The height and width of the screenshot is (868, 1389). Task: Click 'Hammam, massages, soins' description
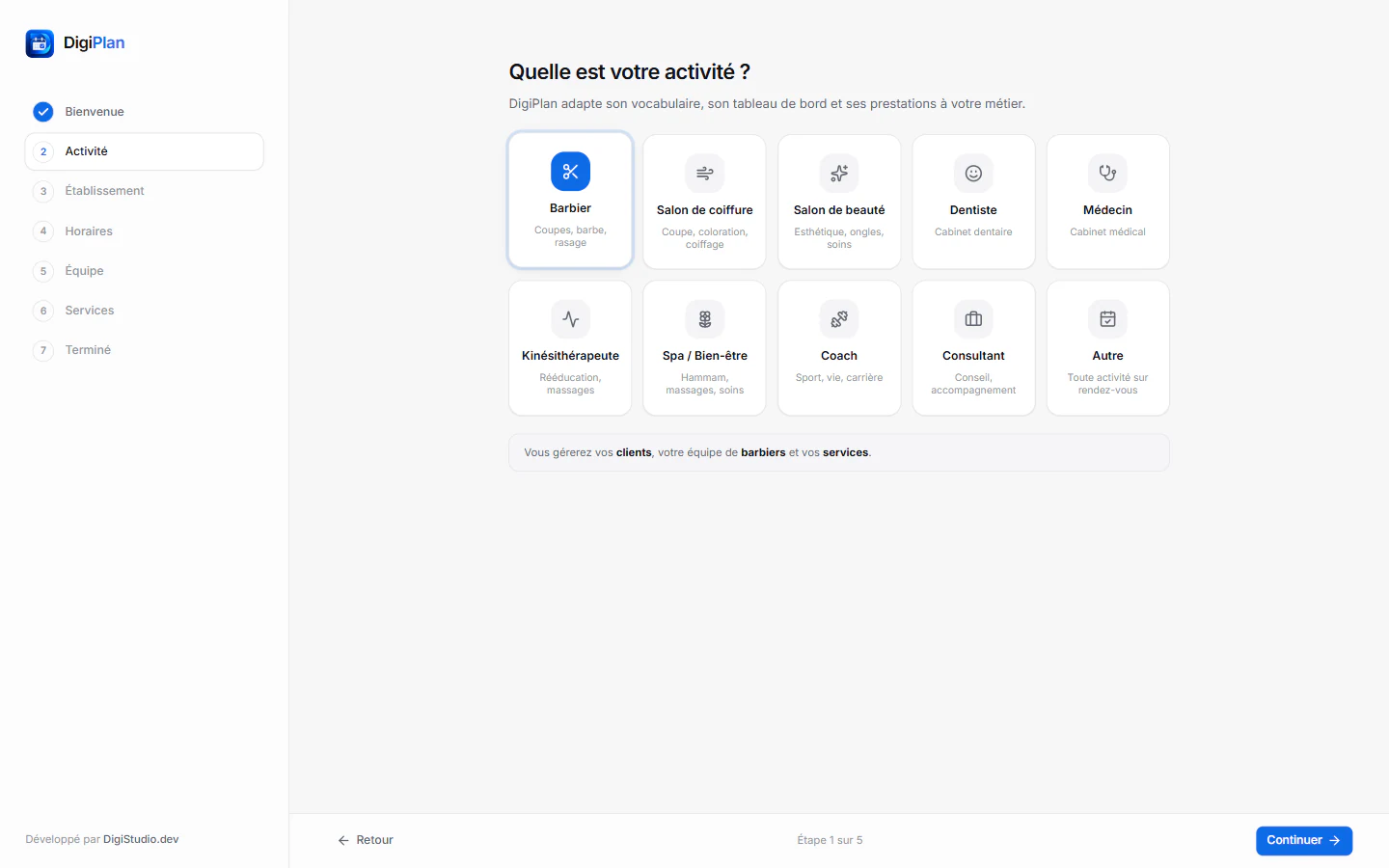[705, 384]
